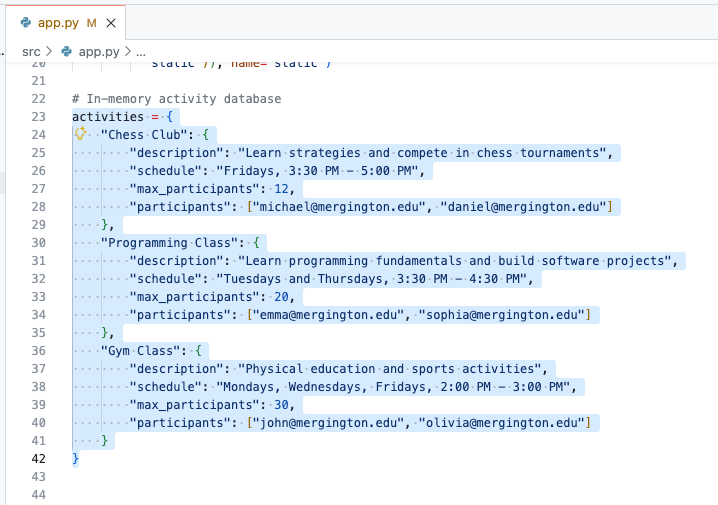Click the value 12 for max_participants

(x=282, y=189)
